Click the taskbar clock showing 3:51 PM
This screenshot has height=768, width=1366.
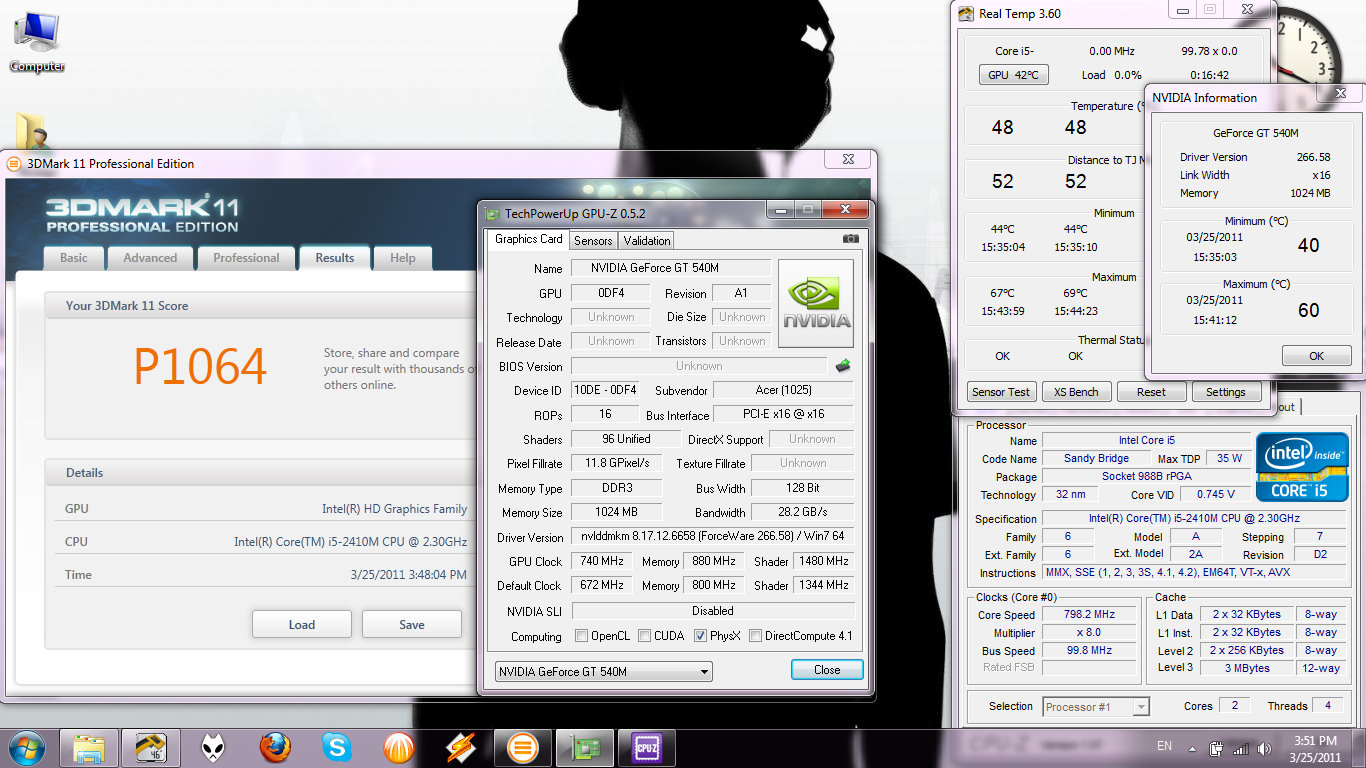[1314, 748]
